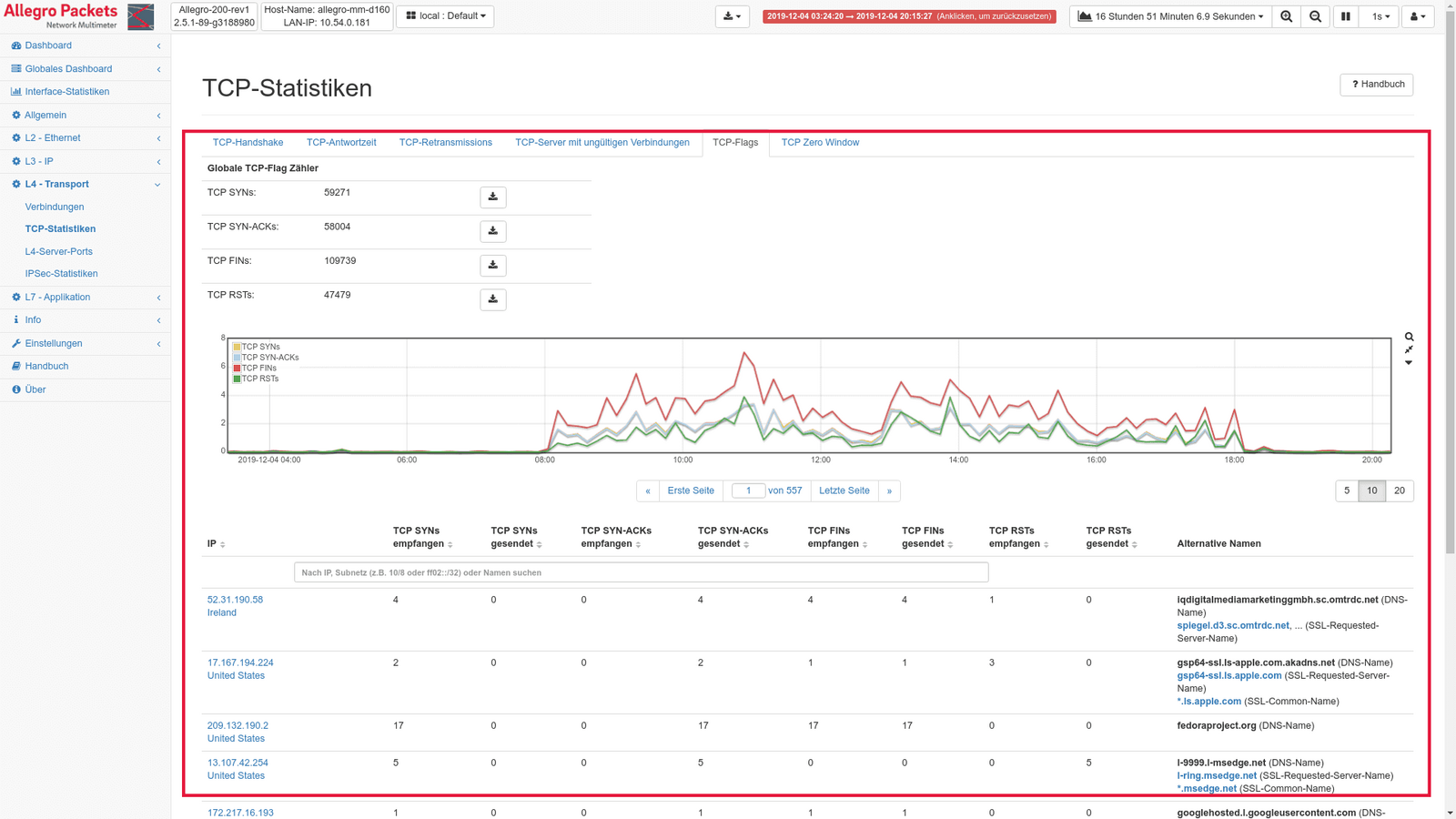Open the time span duration dropdown
1456x819 pixels.
1172,16
